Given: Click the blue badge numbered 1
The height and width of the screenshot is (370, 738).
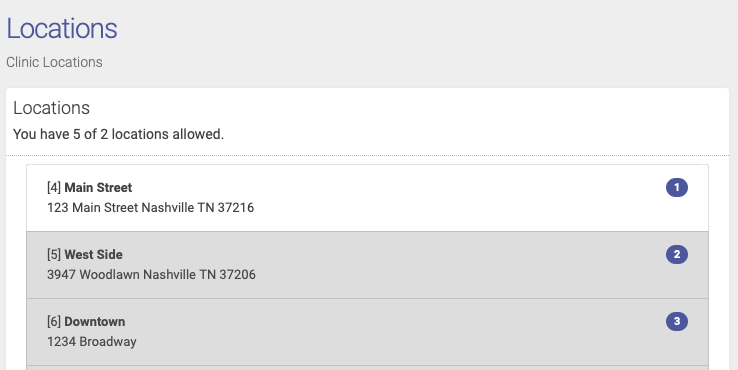Looking at the screenshot, I should tap(677, 187).
